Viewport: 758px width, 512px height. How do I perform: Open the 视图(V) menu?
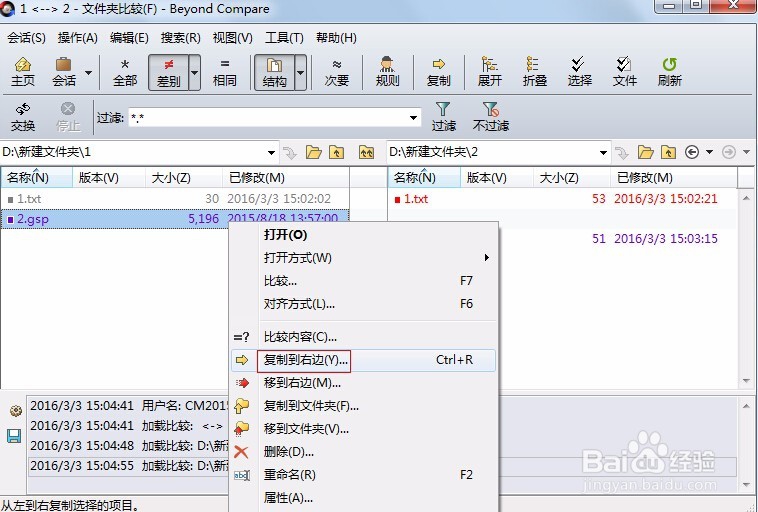pos(233,38)
